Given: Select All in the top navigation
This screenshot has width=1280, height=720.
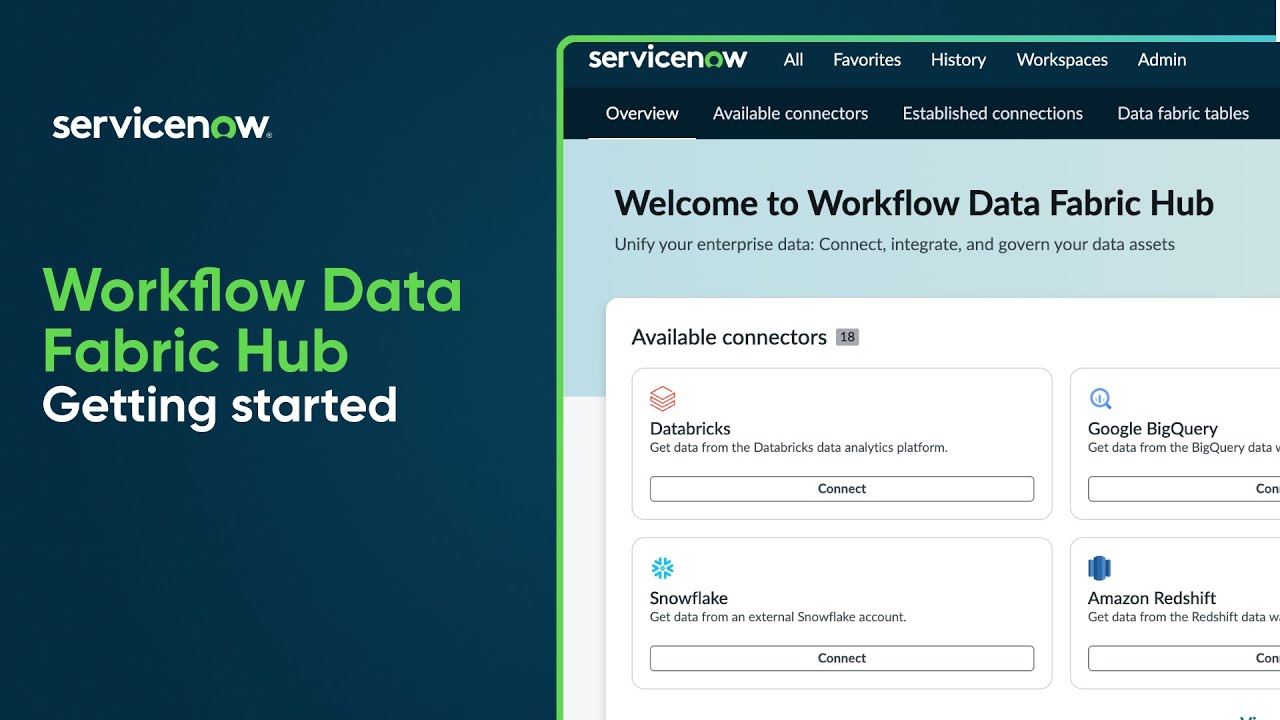Looking at the screenshot, I should point(792,60).
